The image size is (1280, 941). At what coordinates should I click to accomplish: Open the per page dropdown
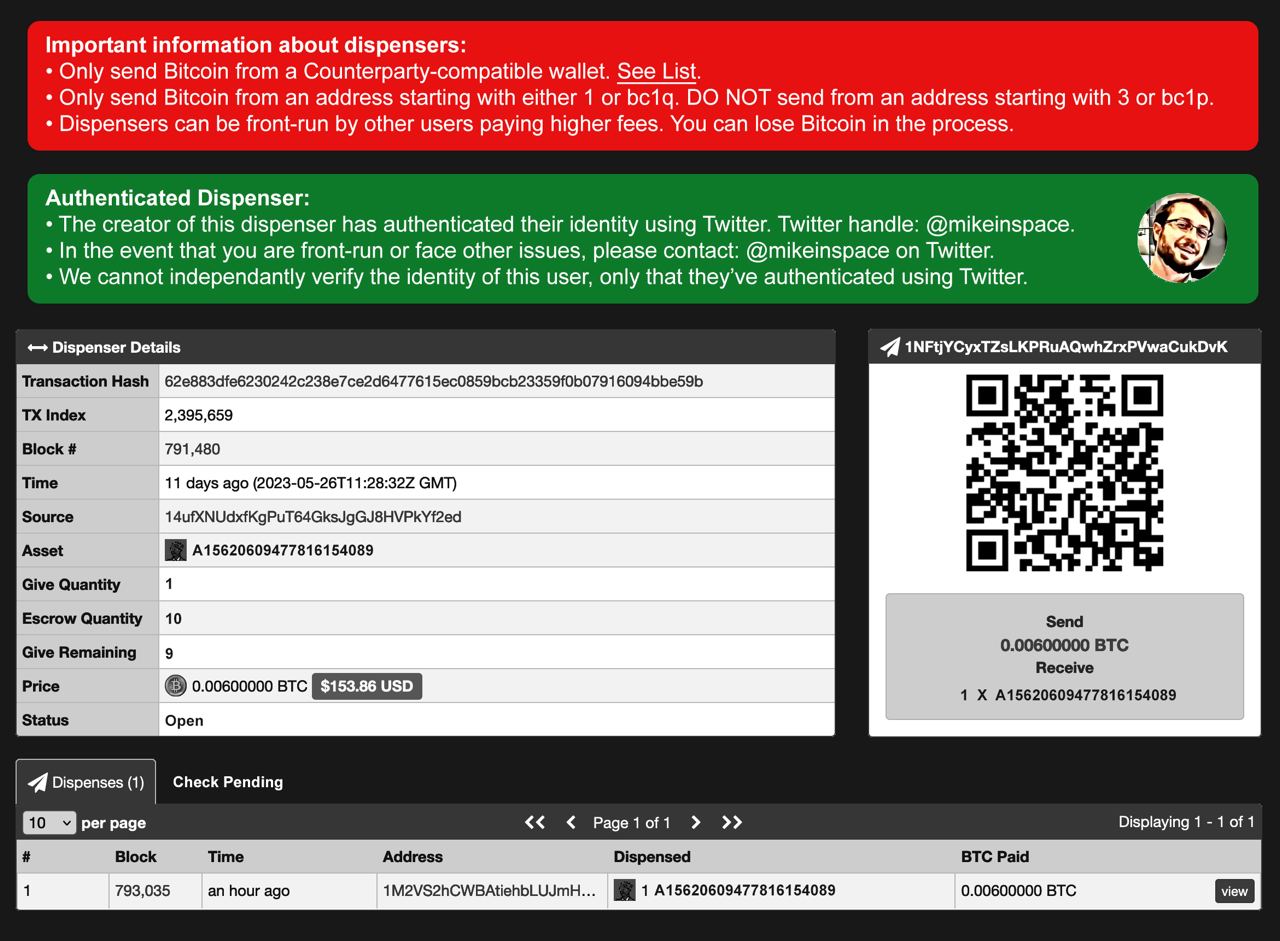click(x=49, y=822)
